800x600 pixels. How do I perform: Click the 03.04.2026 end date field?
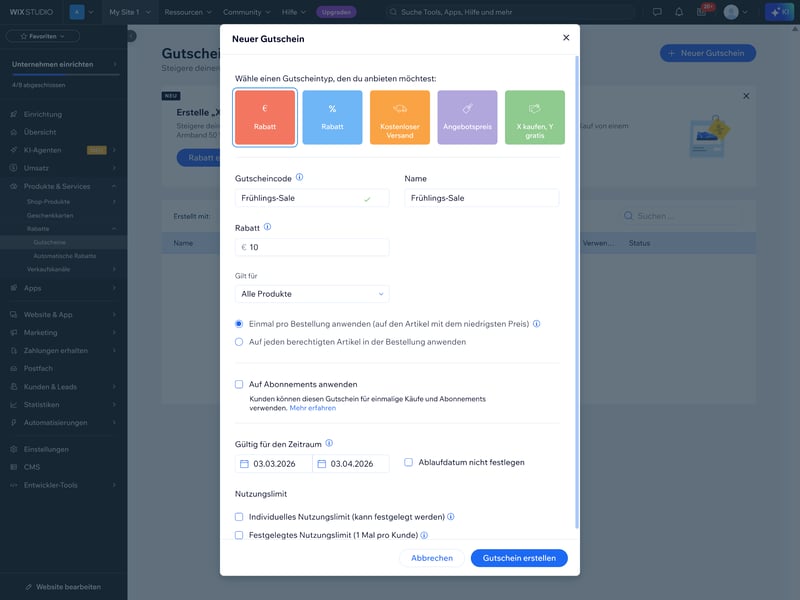(x=351, y=464)
